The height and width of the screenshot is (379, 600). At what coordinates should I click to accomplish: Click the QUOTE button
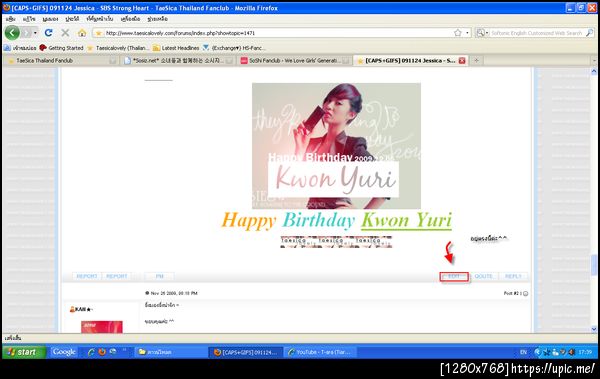(x=484, y=276)
